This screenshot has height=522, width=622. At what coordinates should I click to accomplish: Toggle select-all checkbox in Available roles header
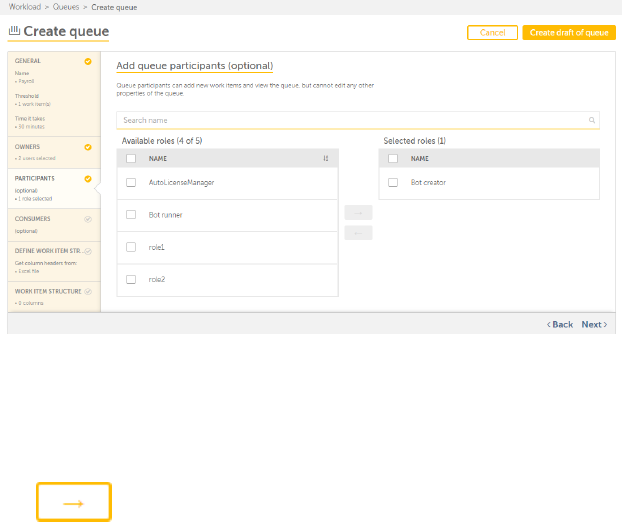click(x=131, y=158)
